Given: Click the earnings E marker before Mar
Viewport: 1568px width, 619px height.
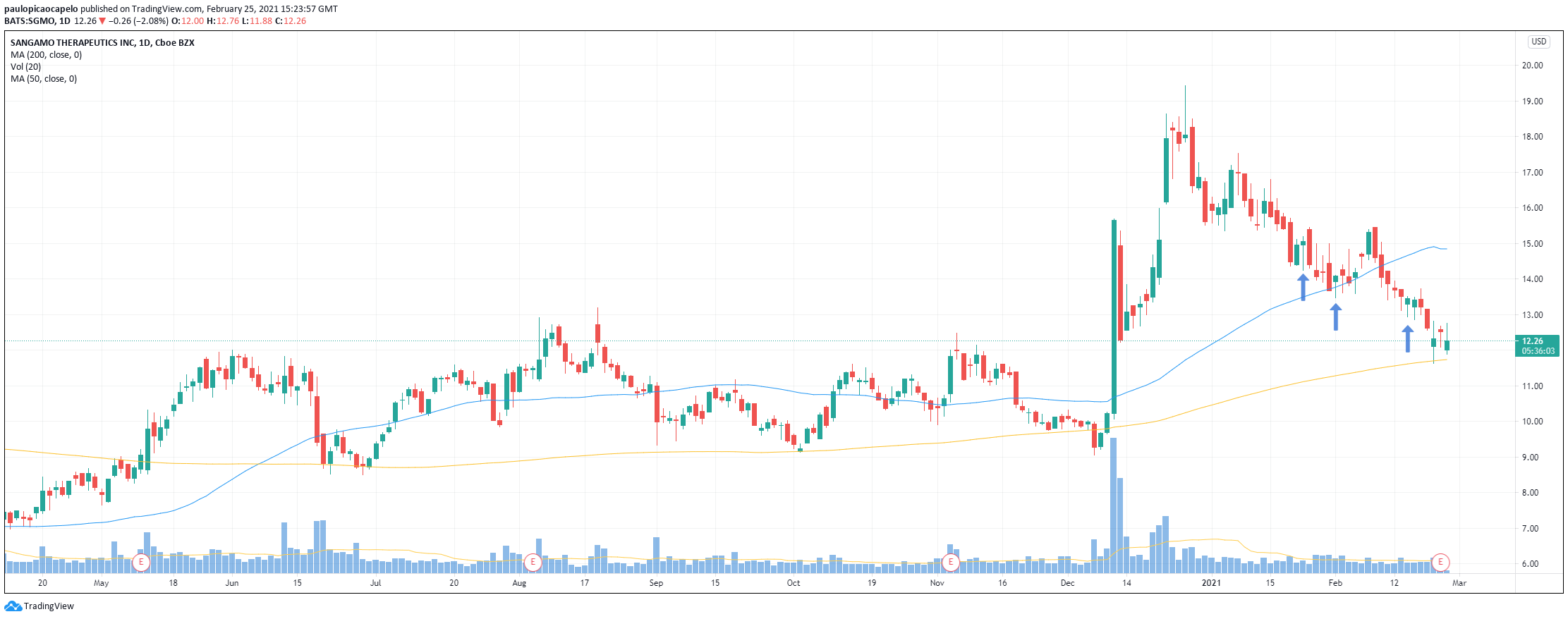Looking at the screenshot, I should [x=1440, y=562].
